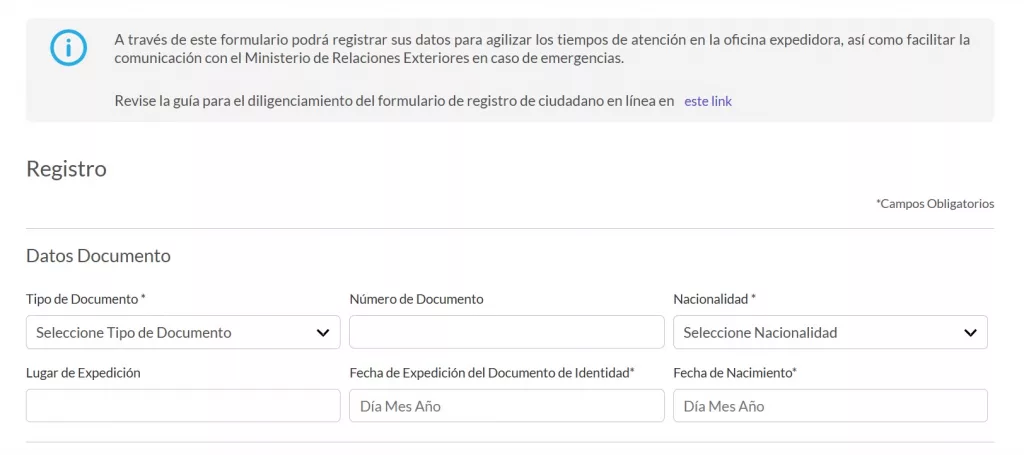The height and width of the screenshot is (455, 1024).
Task: Click the chevron arrow in Seleccione Nacionalidad
Action: tap(970, 332)
